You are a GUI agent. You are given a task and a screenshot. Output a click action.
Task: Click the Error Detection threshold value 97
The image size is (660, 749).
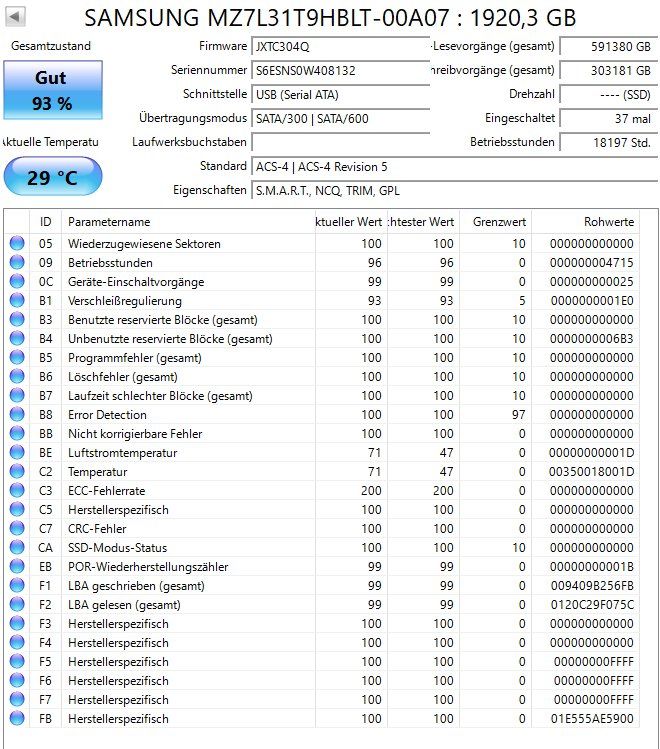coord(519,415)
